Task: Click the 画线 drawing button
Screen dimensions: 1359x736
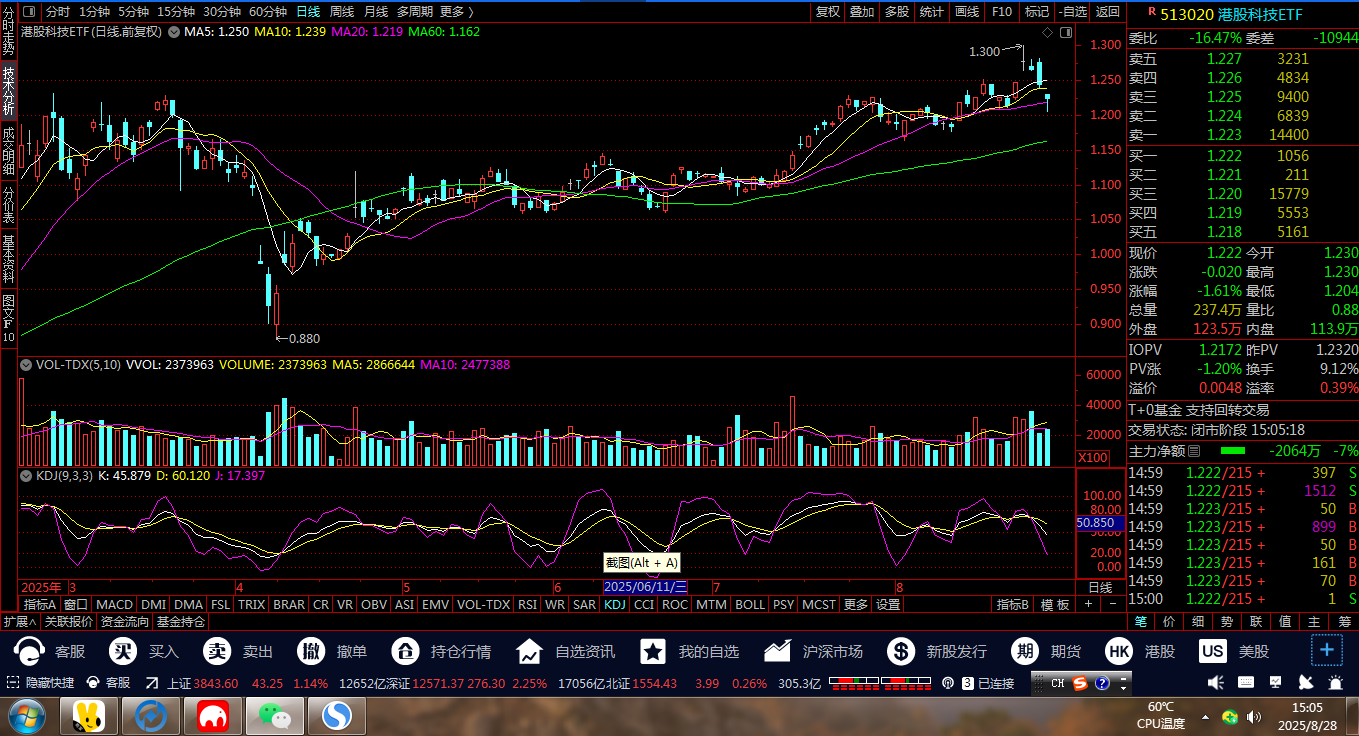Action: pyautogui.click(x=966, y=12)
